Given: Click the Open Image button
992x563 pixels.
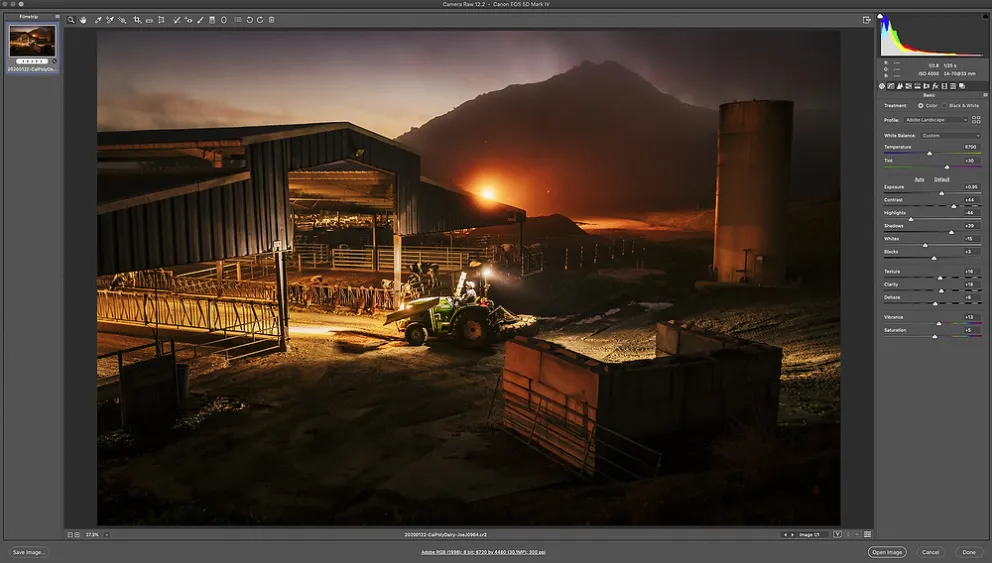Looking at the screenshot, I should [x=887, y=552].
